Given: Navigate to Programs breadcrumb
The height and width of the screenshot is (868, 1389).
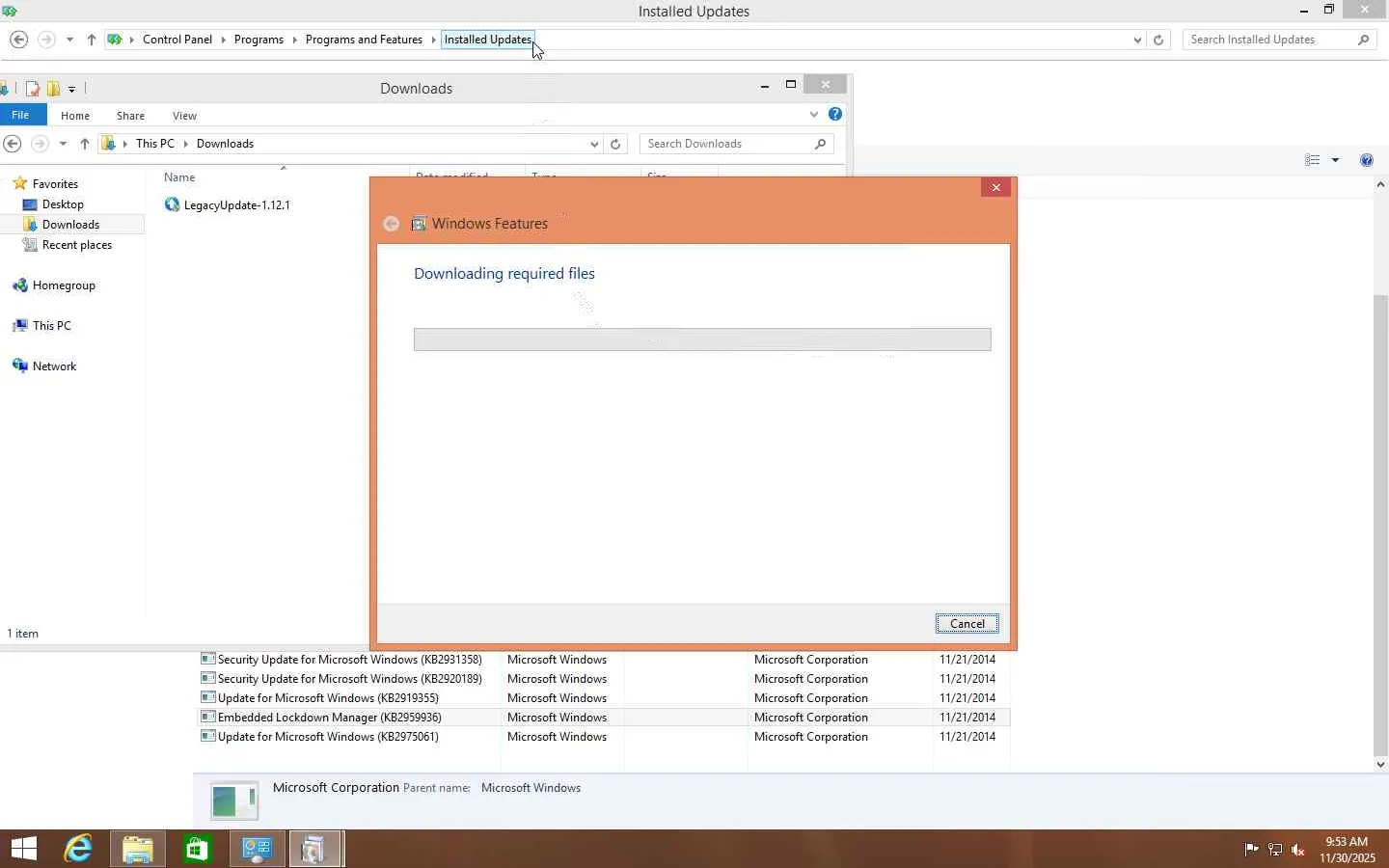Looking at the screenshot, I should 259,40.
